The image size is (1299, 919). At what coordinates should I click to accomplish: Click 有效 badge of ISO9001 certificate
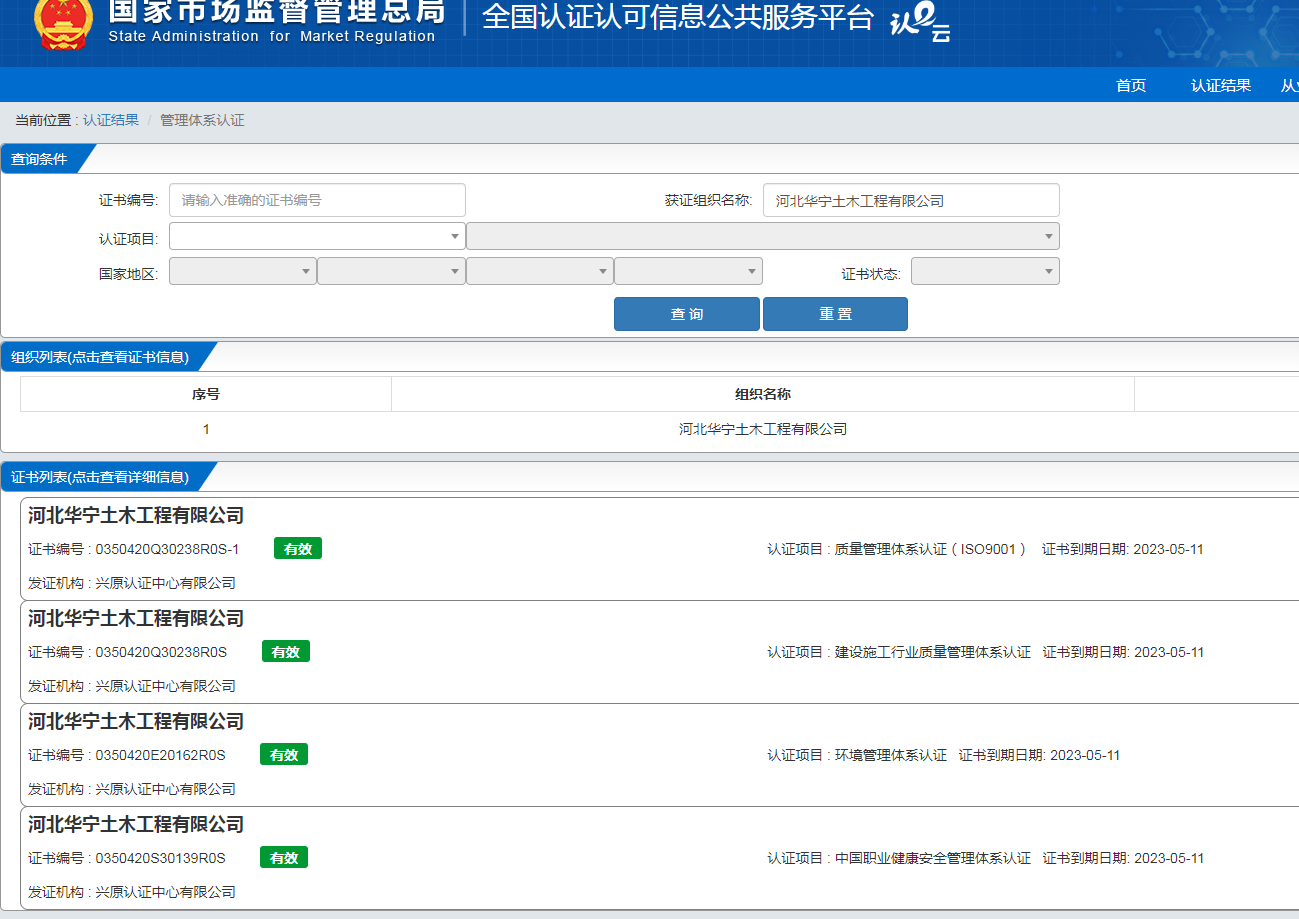(298, 549)
